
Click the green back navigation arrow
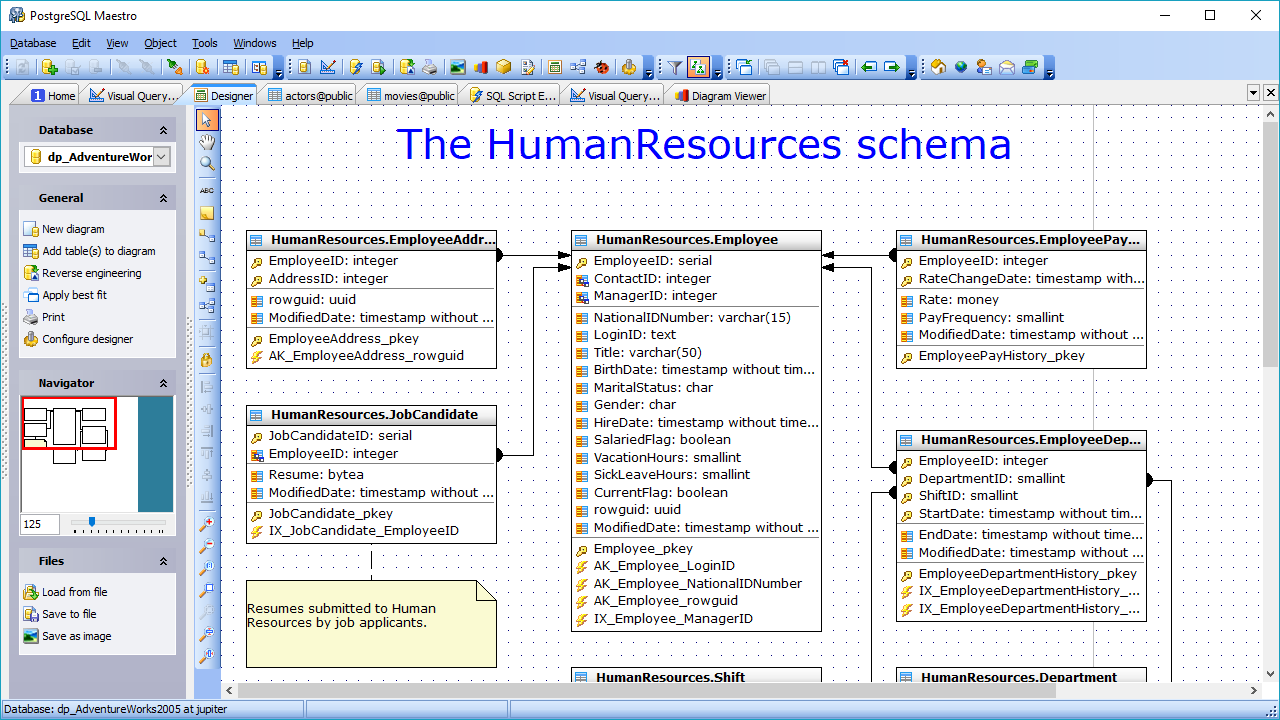click(870, 67)
